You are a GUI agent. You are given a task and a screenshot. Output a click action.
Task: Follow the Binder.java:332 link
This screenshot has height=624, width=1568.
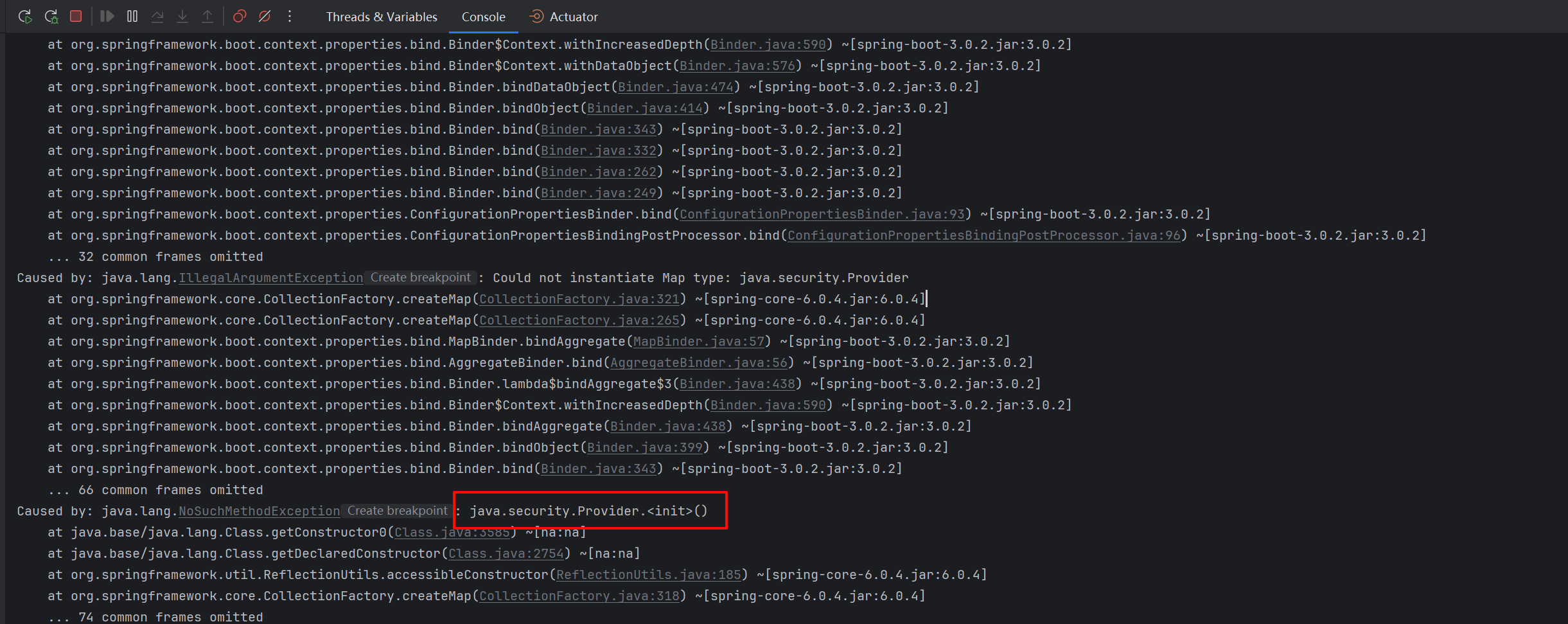pos(599,151)
